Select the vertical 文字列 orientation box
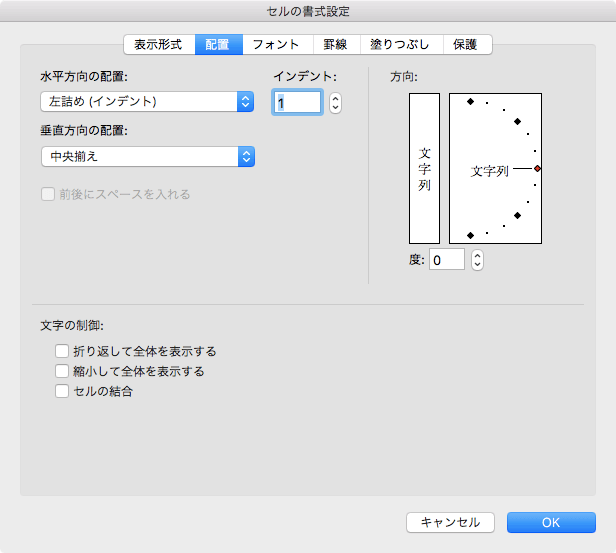The image size is (616, 553). [x=424, y=168]
